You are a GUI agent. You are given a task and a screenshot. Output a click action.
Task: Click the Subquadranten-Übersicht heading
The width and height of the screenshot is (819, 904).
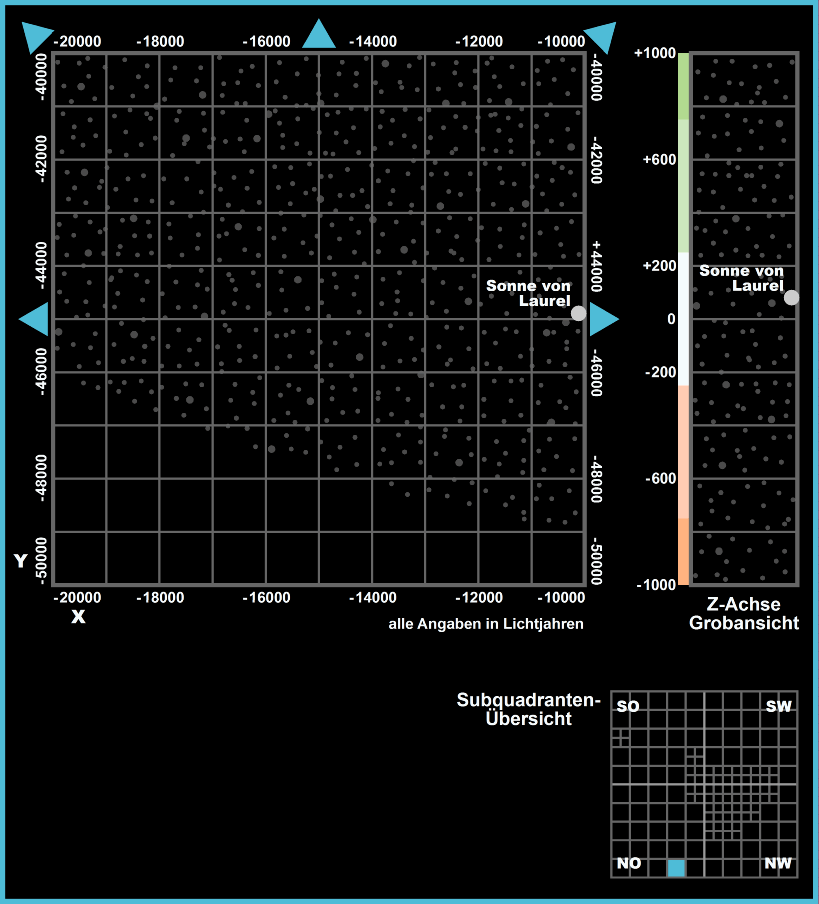pos(528,709)
